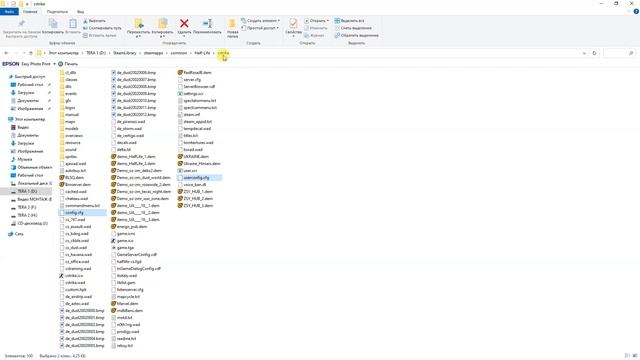Open the Easy Photo Print dropdown arrow
640x360 pixels.
point(54,64)
